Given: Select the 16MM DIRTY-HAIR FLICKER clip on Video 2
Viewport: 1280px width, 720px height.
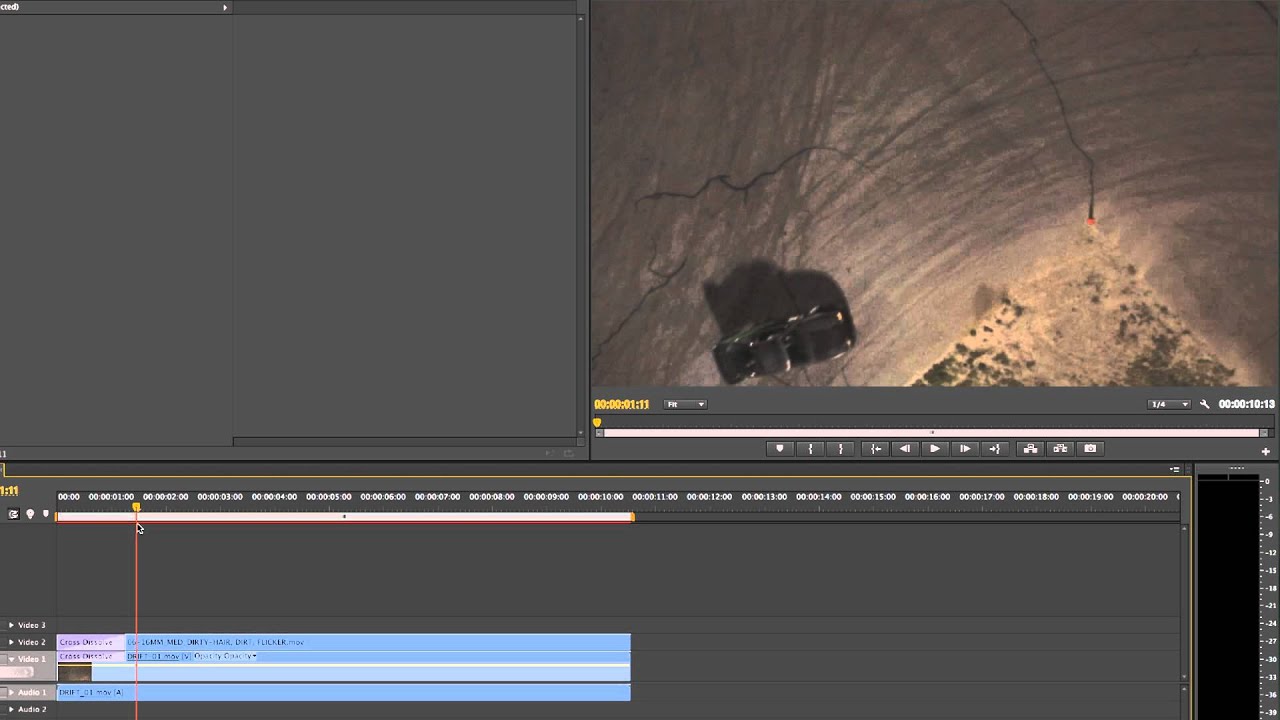Looking at the screenshot, I should [378, 642].
